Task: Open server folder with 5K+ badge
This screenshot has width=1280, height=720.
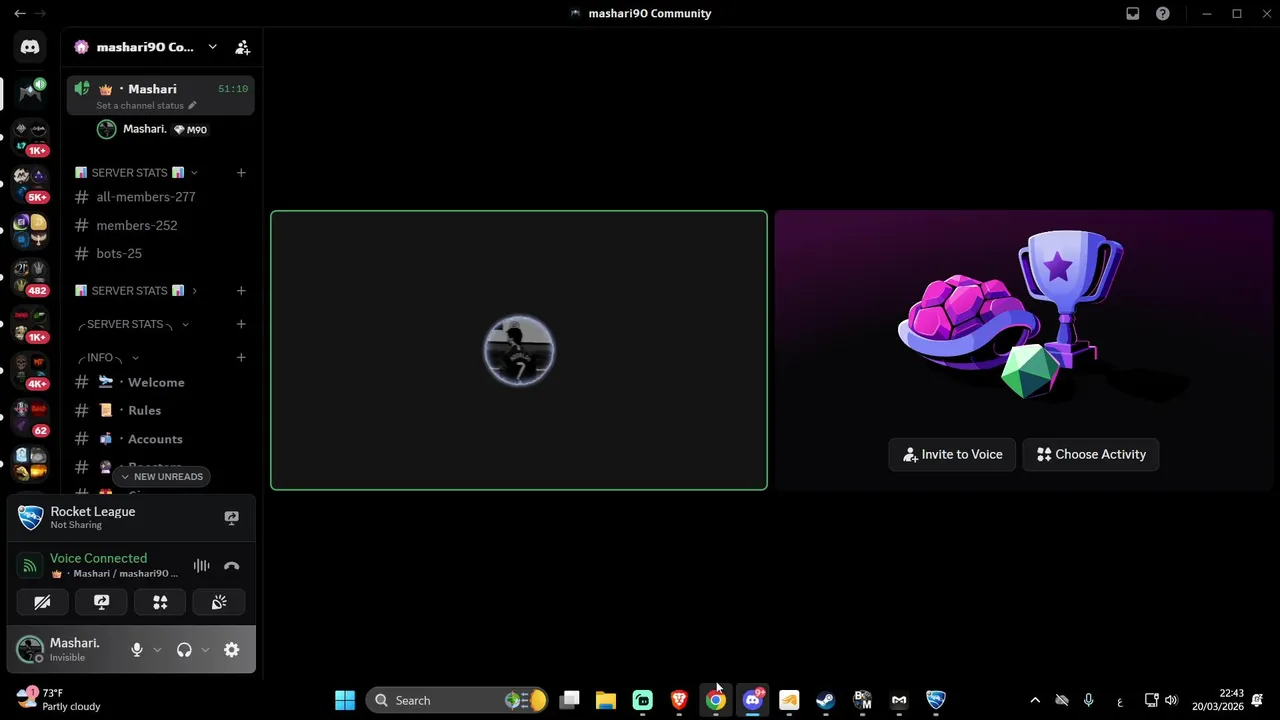Action: [x=30, y=183]
